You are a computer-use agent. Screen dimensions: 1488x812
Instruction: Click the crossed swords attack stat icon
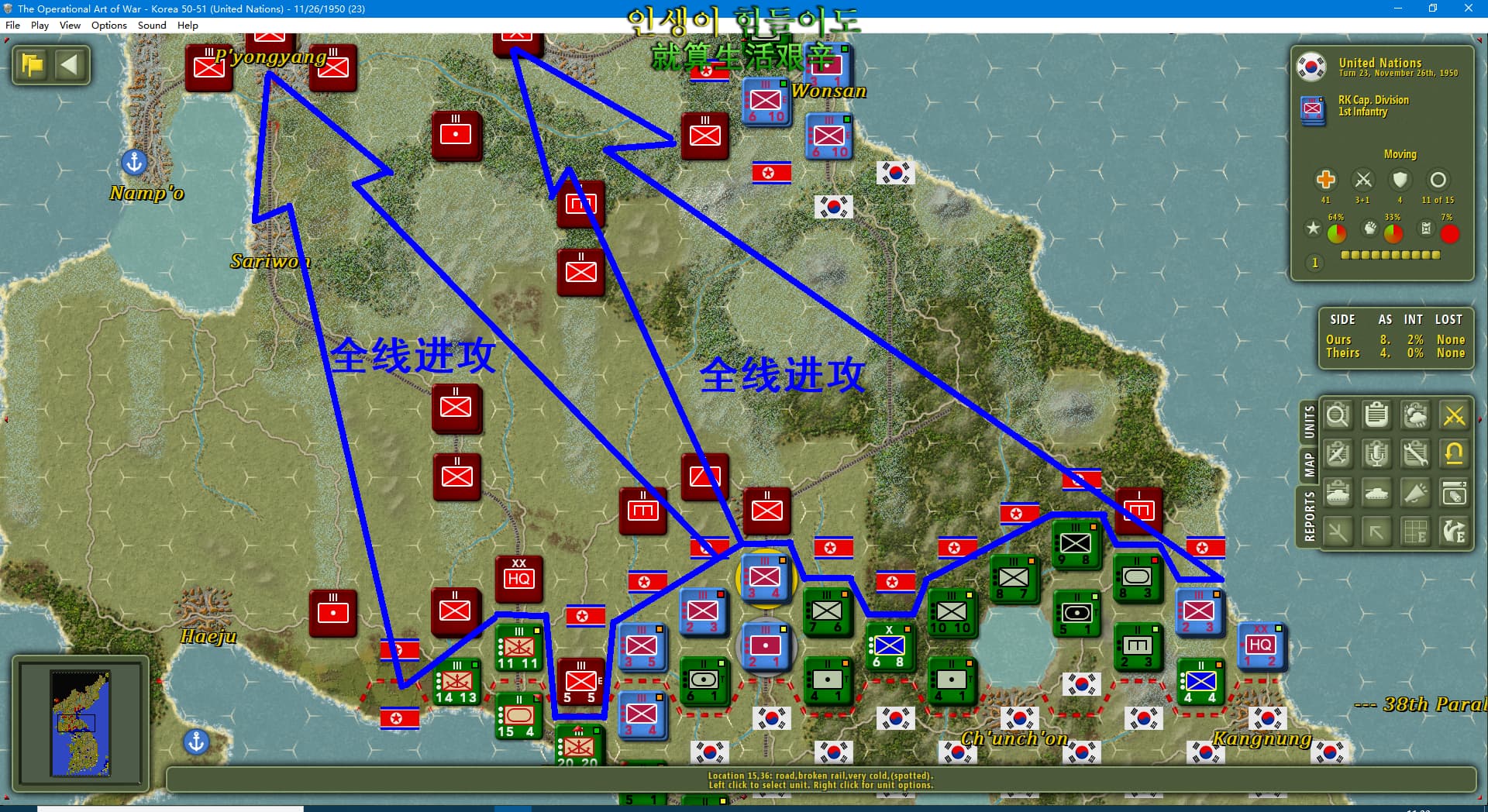[x=1362, y=180]
